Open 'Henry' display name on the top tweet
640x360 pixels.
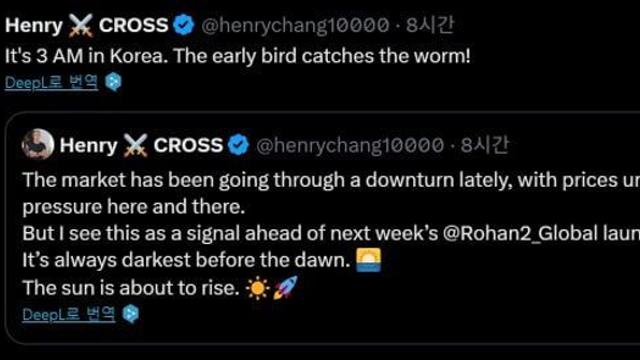34,25
